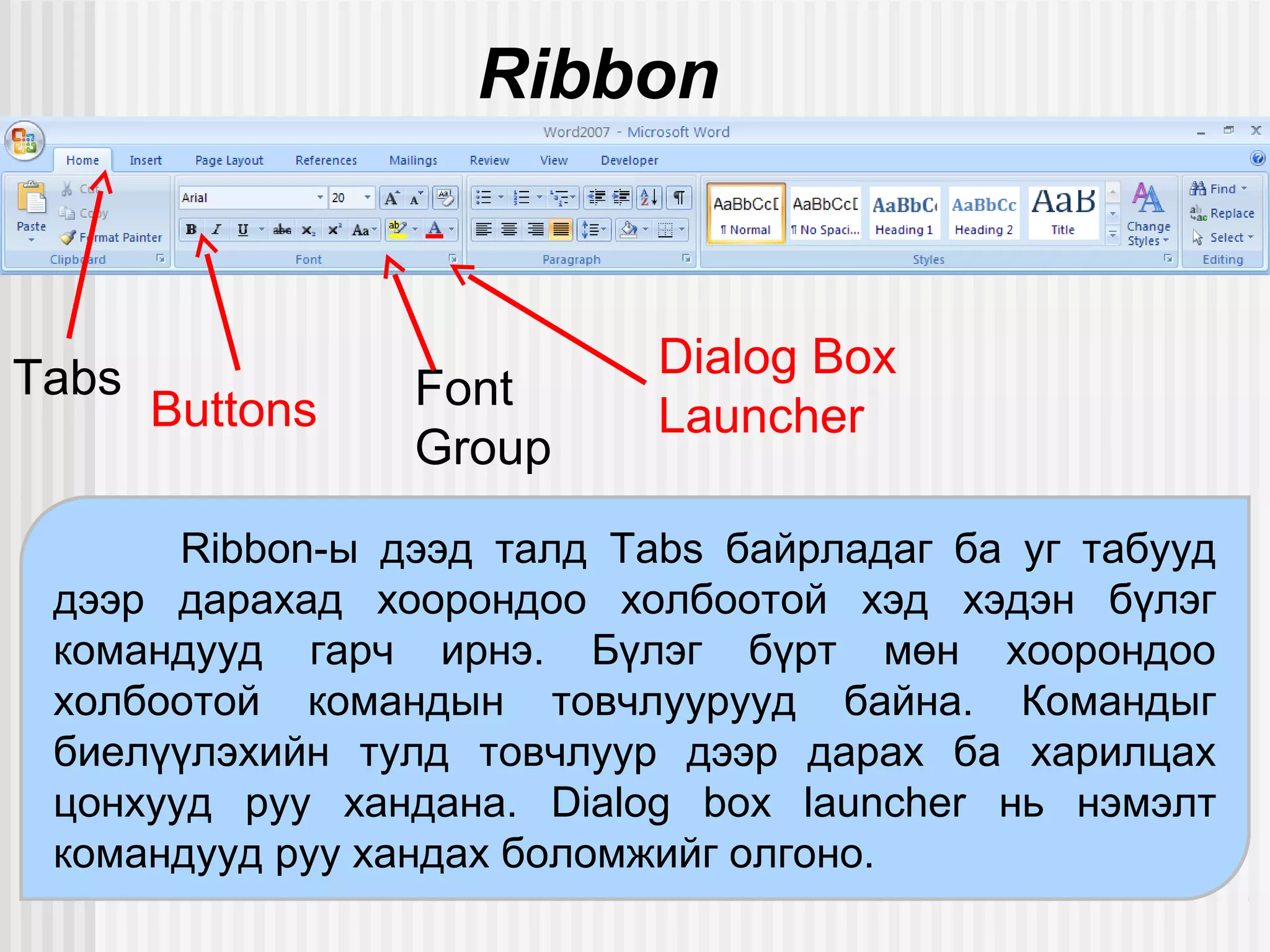This screenshot has width=1270, height=952.
Task: Apply the Title style
Action: (x=1064, y=213)
